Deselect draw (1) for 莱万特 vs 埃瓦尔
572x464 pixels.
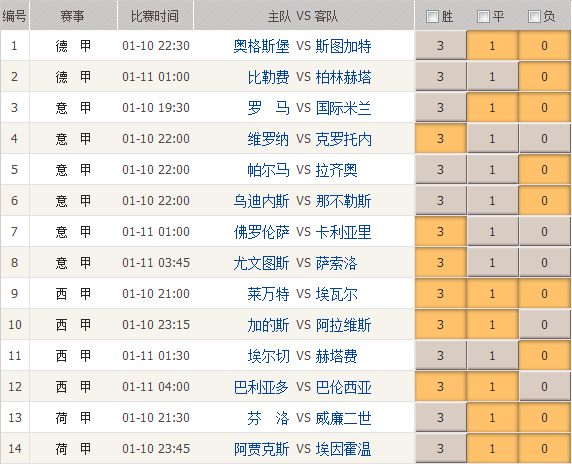click(492, 294)
